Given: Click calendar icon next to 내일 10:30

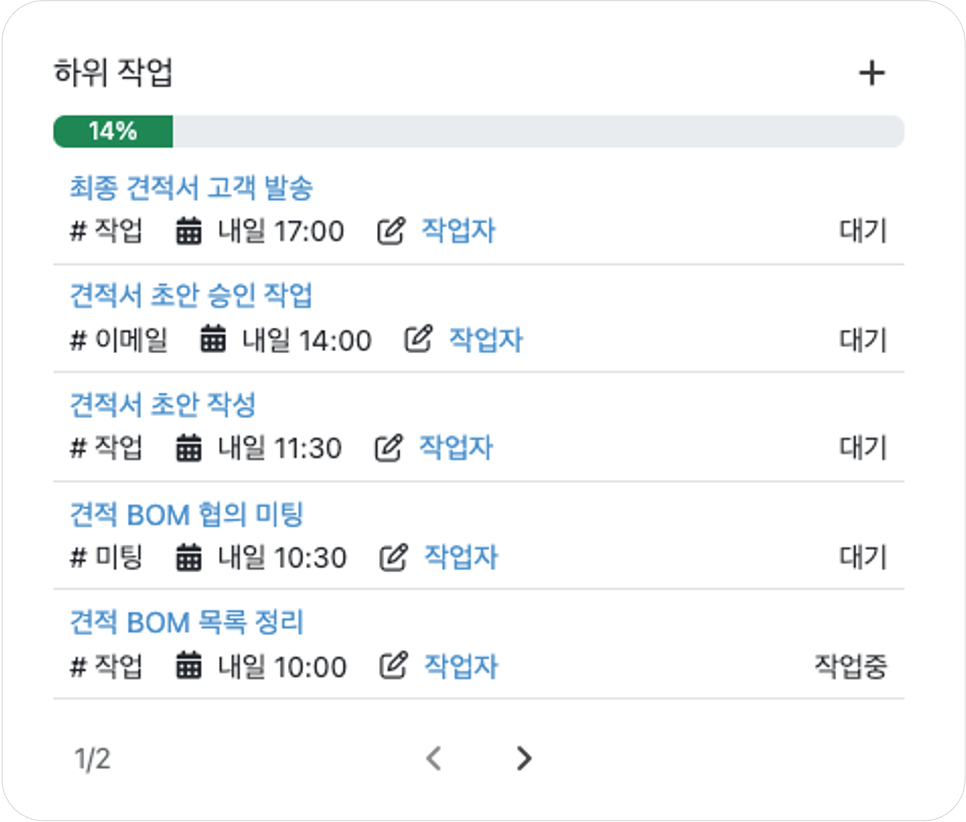Looking at the screenshot, I should 189,557.
